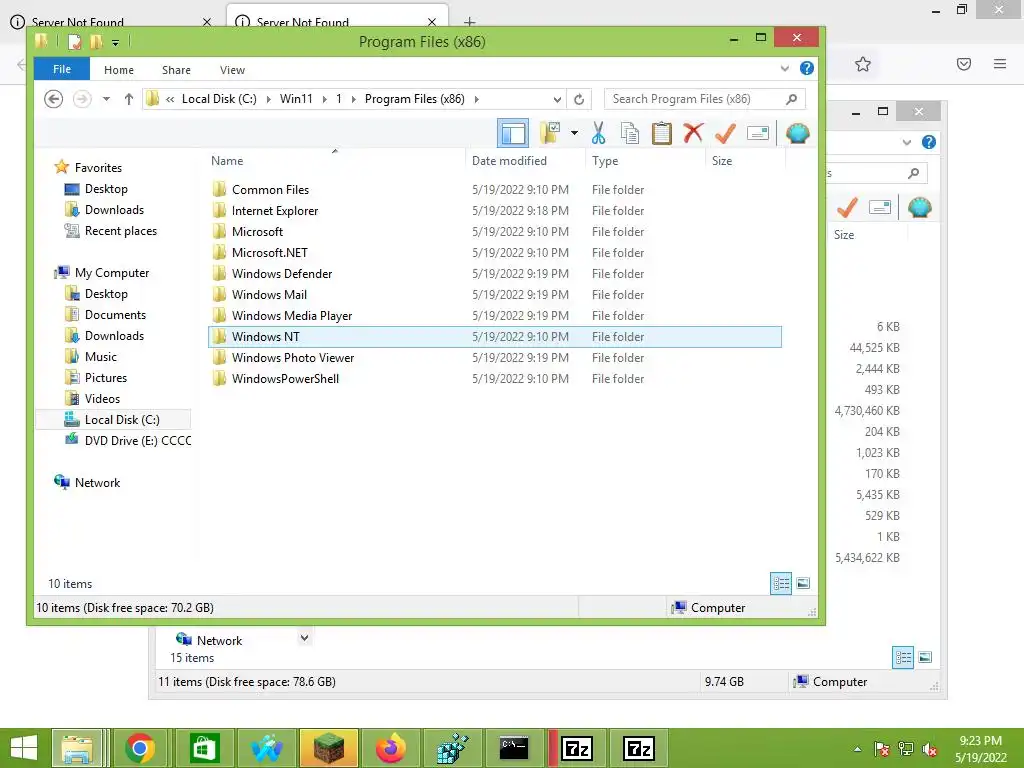Expand the chevron after Win11 in path
This screenshot has width=1024, height=768.
[325, 99]
